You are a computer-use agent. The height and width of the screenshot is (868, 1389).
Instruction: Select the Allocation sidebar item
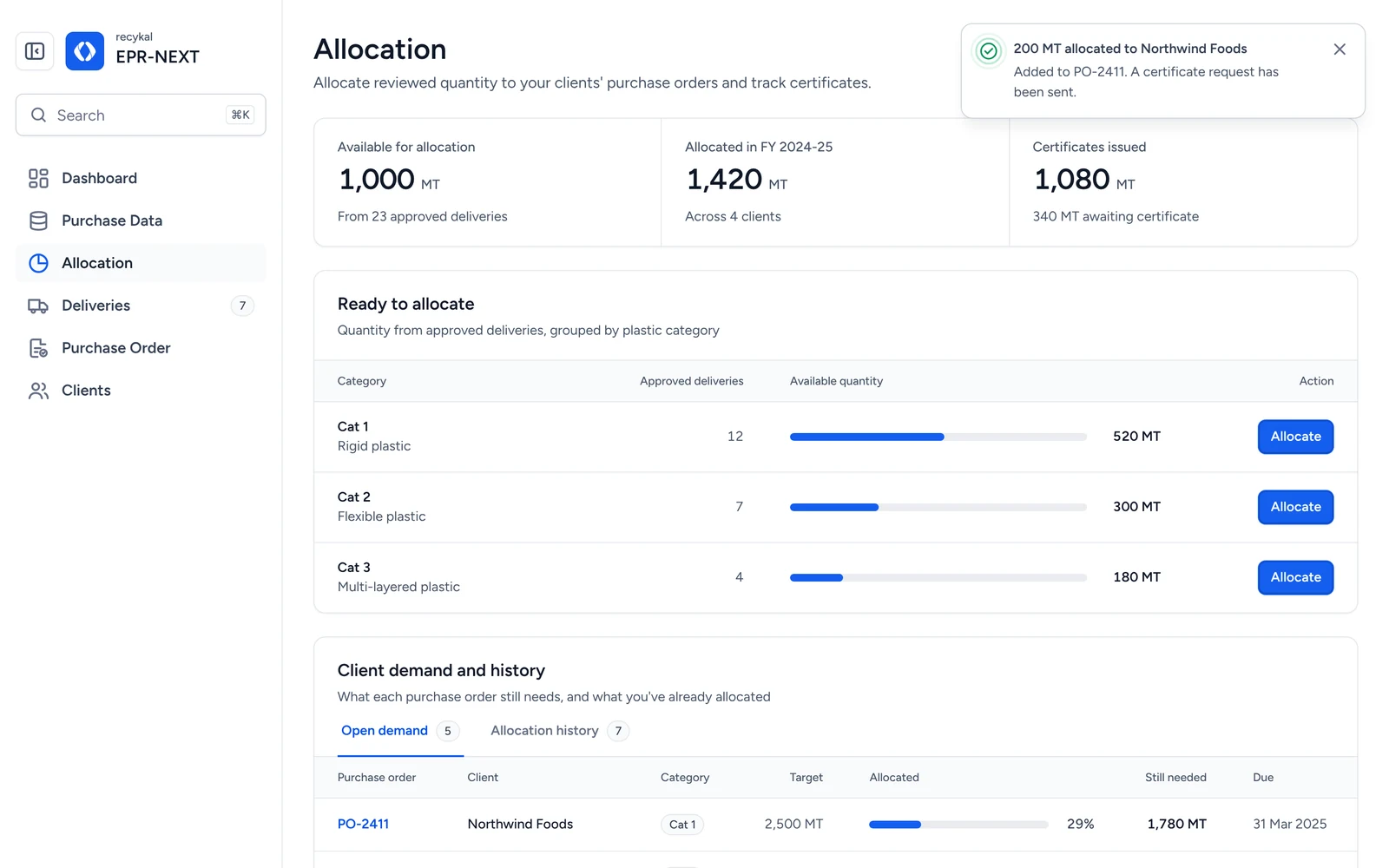141,263
